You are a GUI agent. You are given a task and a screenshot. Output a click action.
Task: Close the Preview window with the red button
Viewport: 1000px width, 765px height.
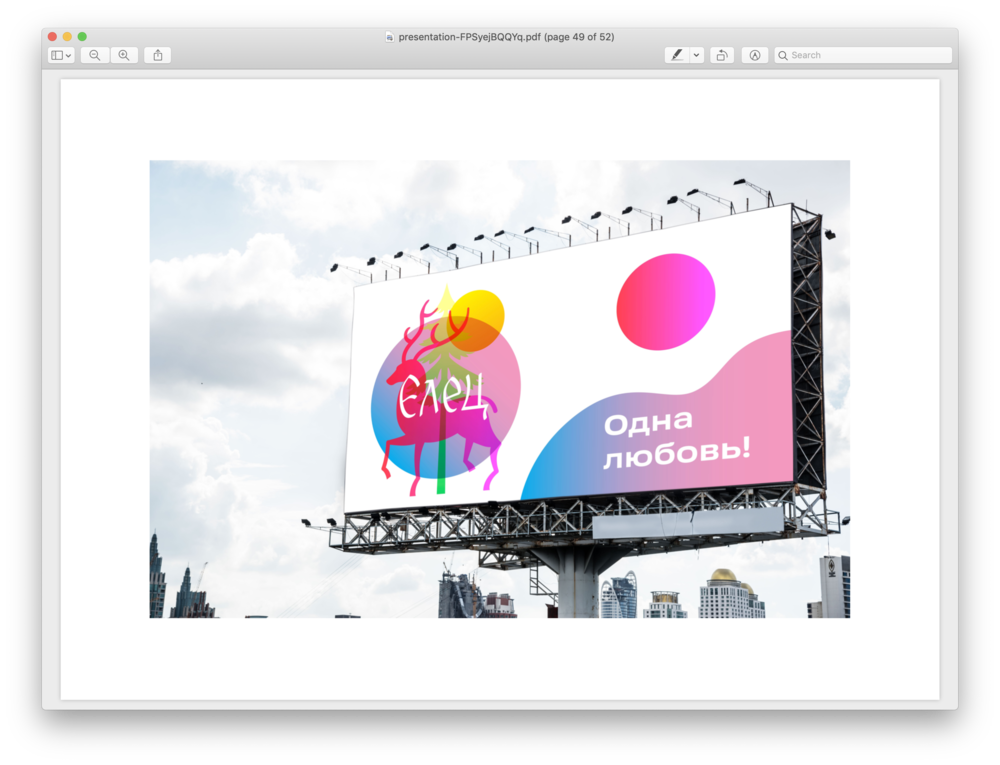tap(52, 37)
